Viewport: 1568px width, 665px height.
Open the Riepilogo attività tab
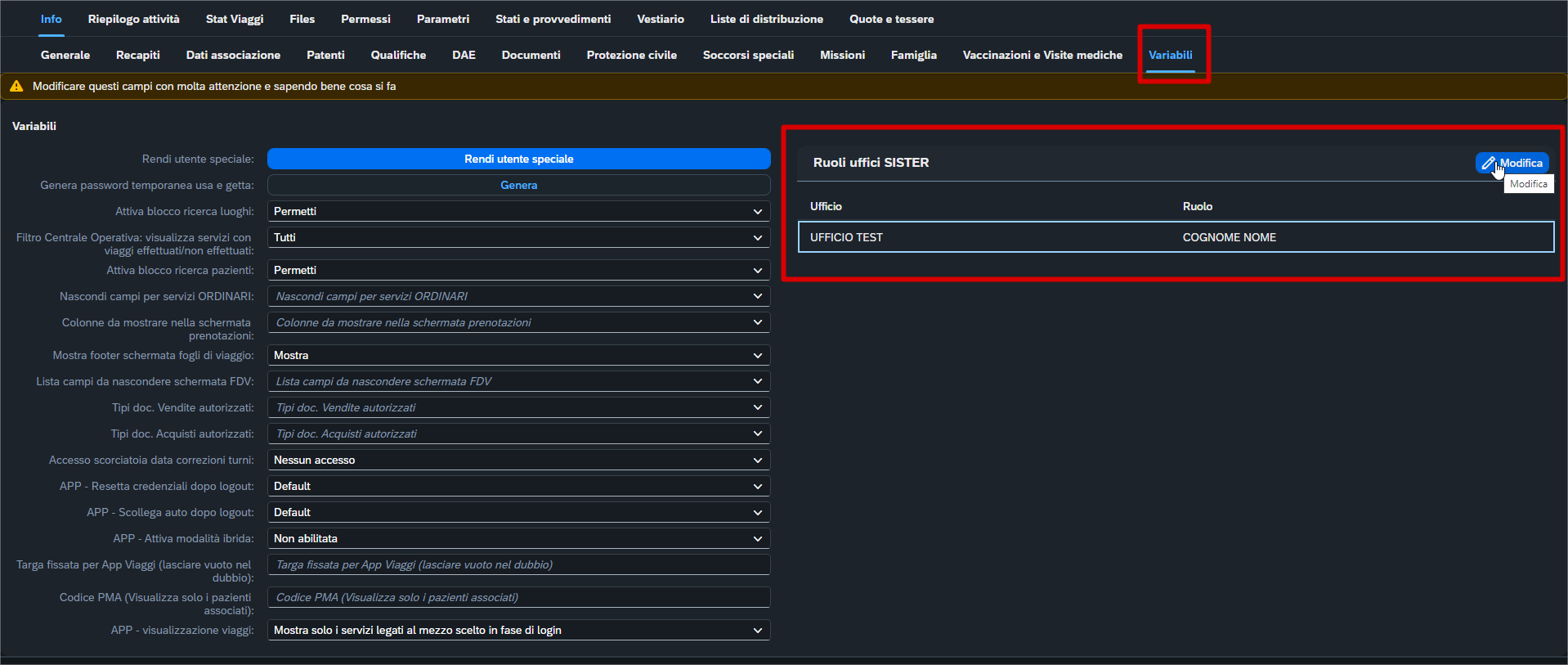133,19
